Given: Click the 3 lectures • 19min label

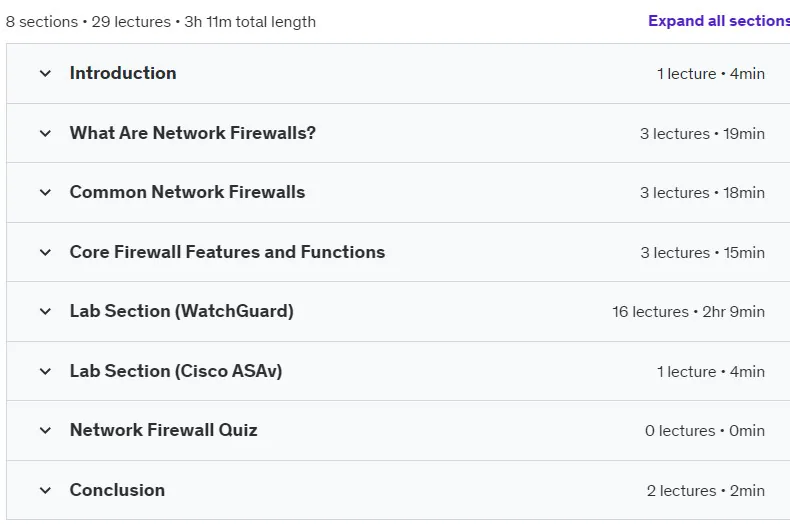Looking at the screenshot, I should (702, 134).
